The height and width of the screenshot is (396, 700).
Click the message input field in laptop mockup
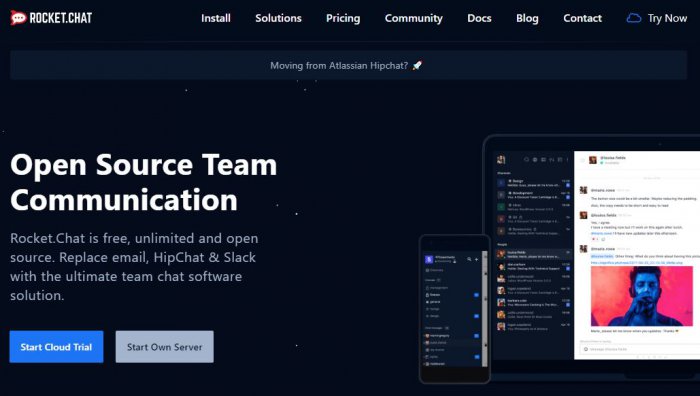pyautogui.click(x=641, y=349)
